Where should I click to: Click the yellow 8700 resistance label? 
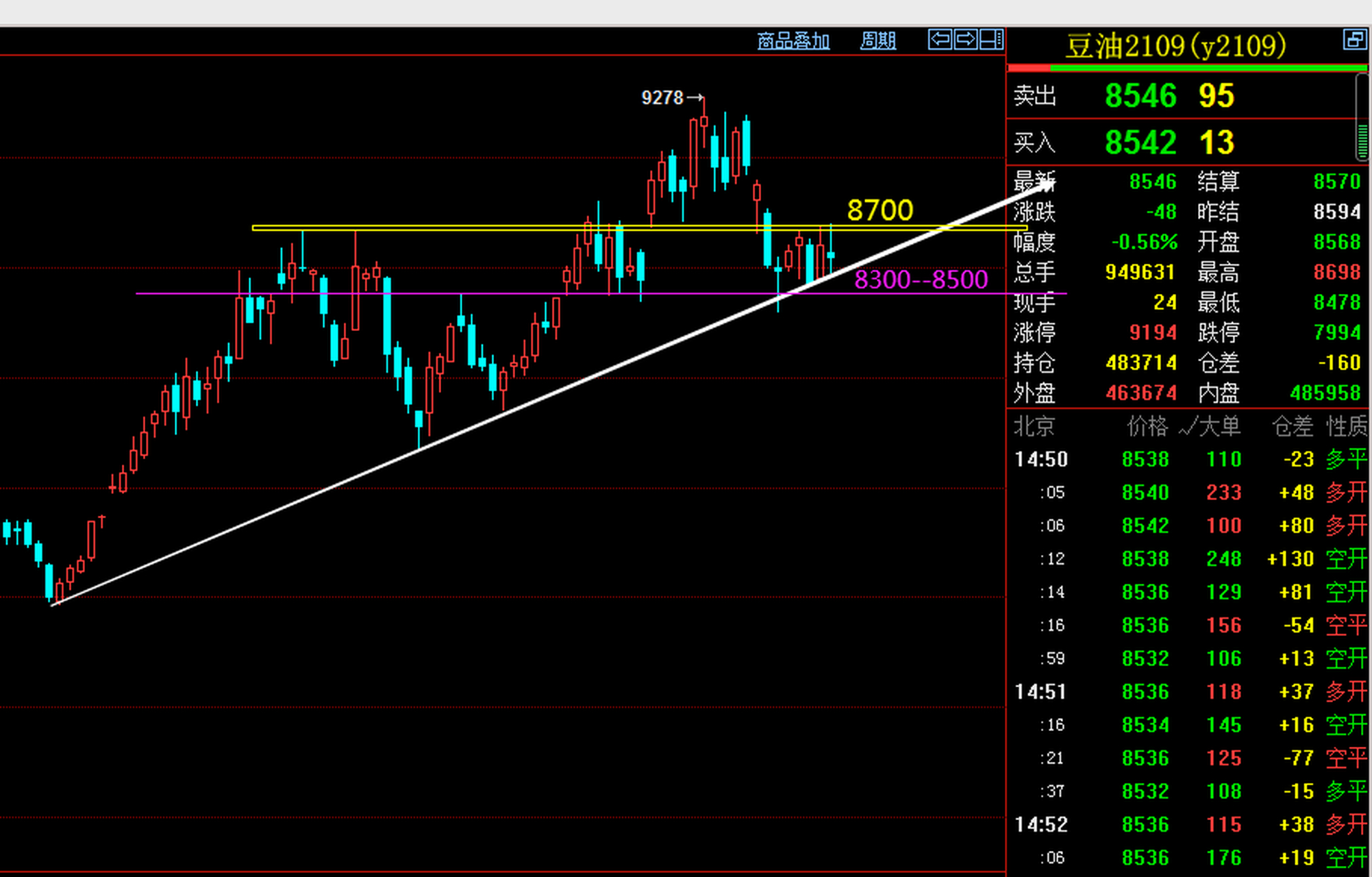(880, 210)
